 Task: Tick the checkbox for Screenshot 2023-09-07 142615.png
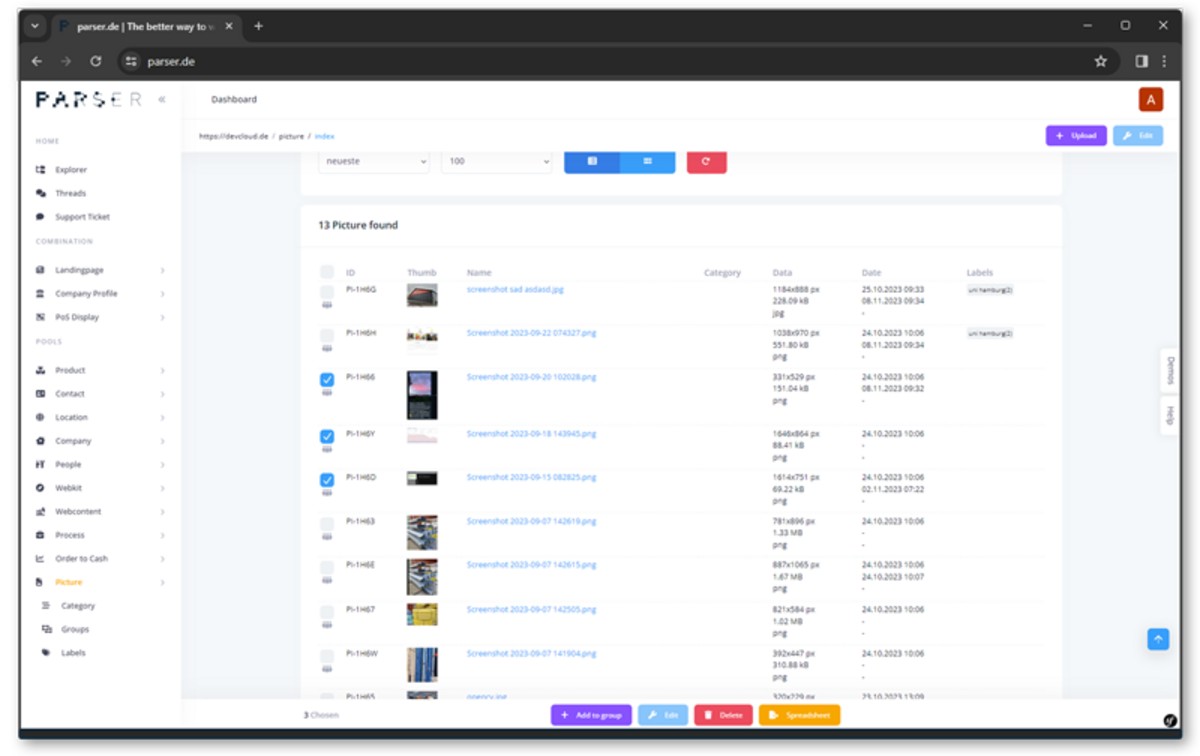[327, 568]
